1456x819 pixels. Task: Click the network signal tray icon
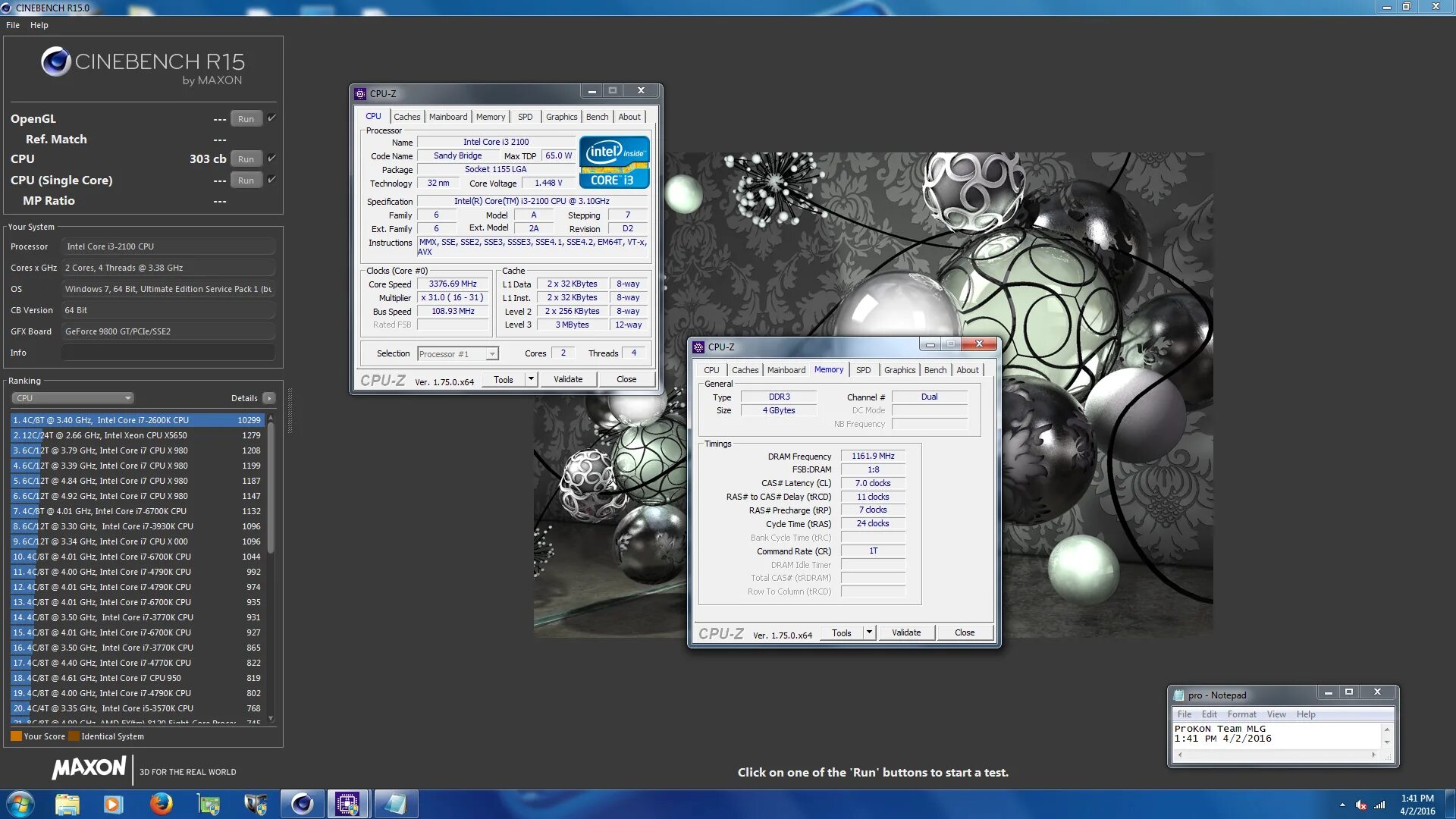click(x=1379, y=805)
